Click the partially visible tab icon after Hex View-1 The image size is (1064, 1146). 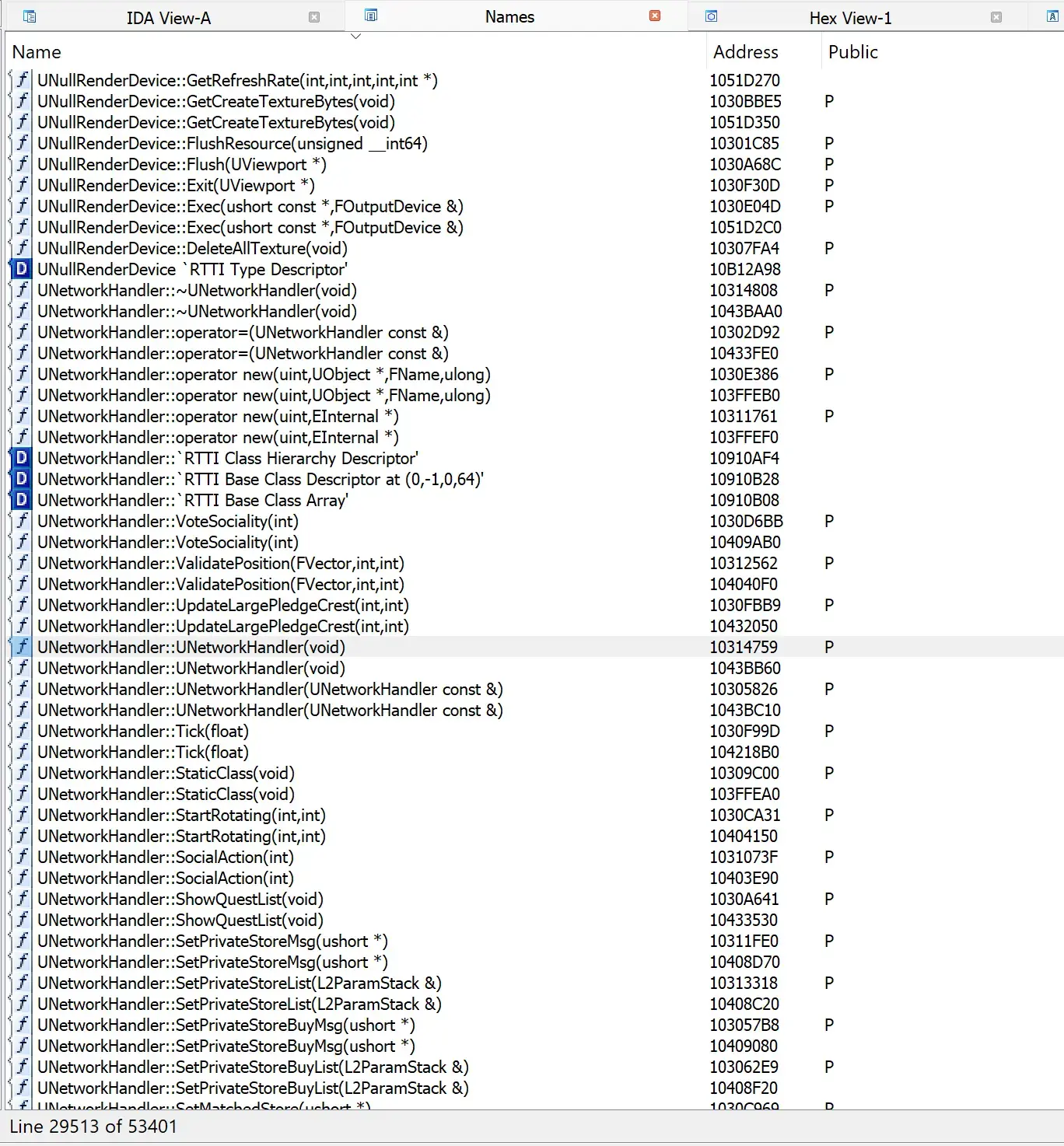point(1052,16)
